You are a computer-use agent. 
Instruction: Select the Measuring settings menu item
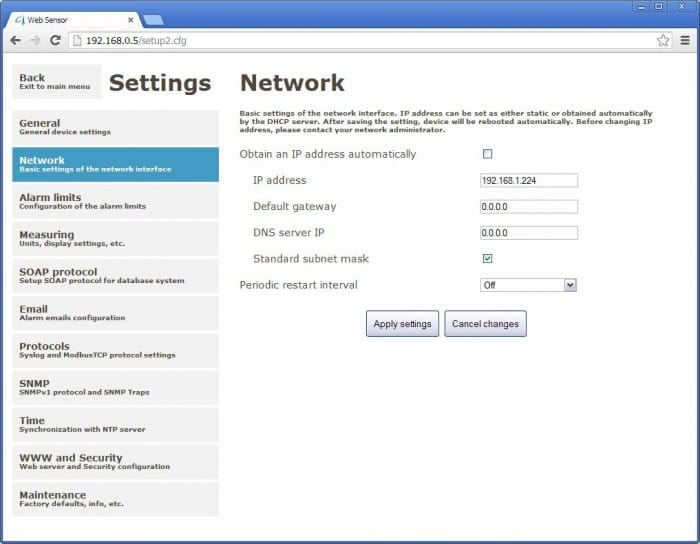point(115,238)
